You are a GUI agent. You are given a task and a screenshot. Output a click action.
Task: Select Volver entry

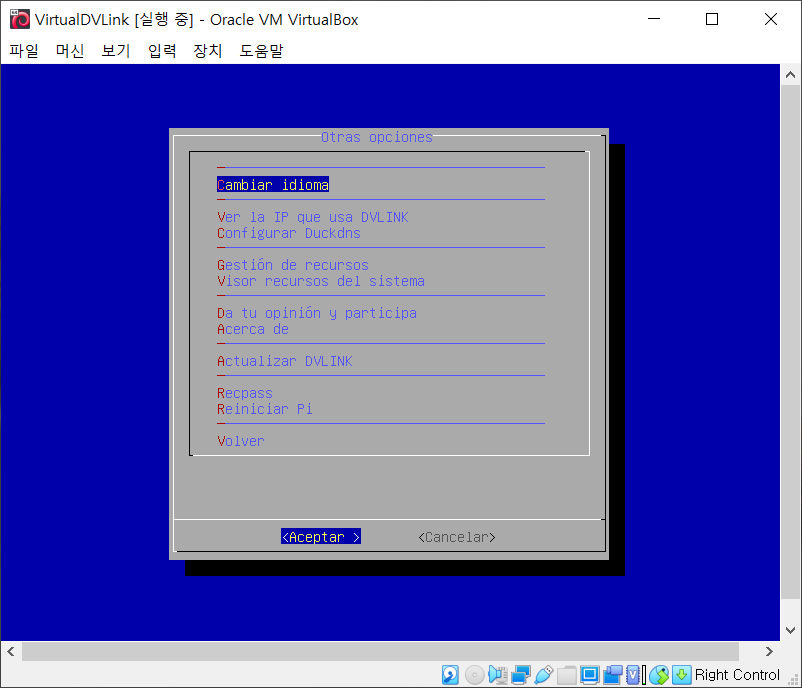click(x=240, y=441)
